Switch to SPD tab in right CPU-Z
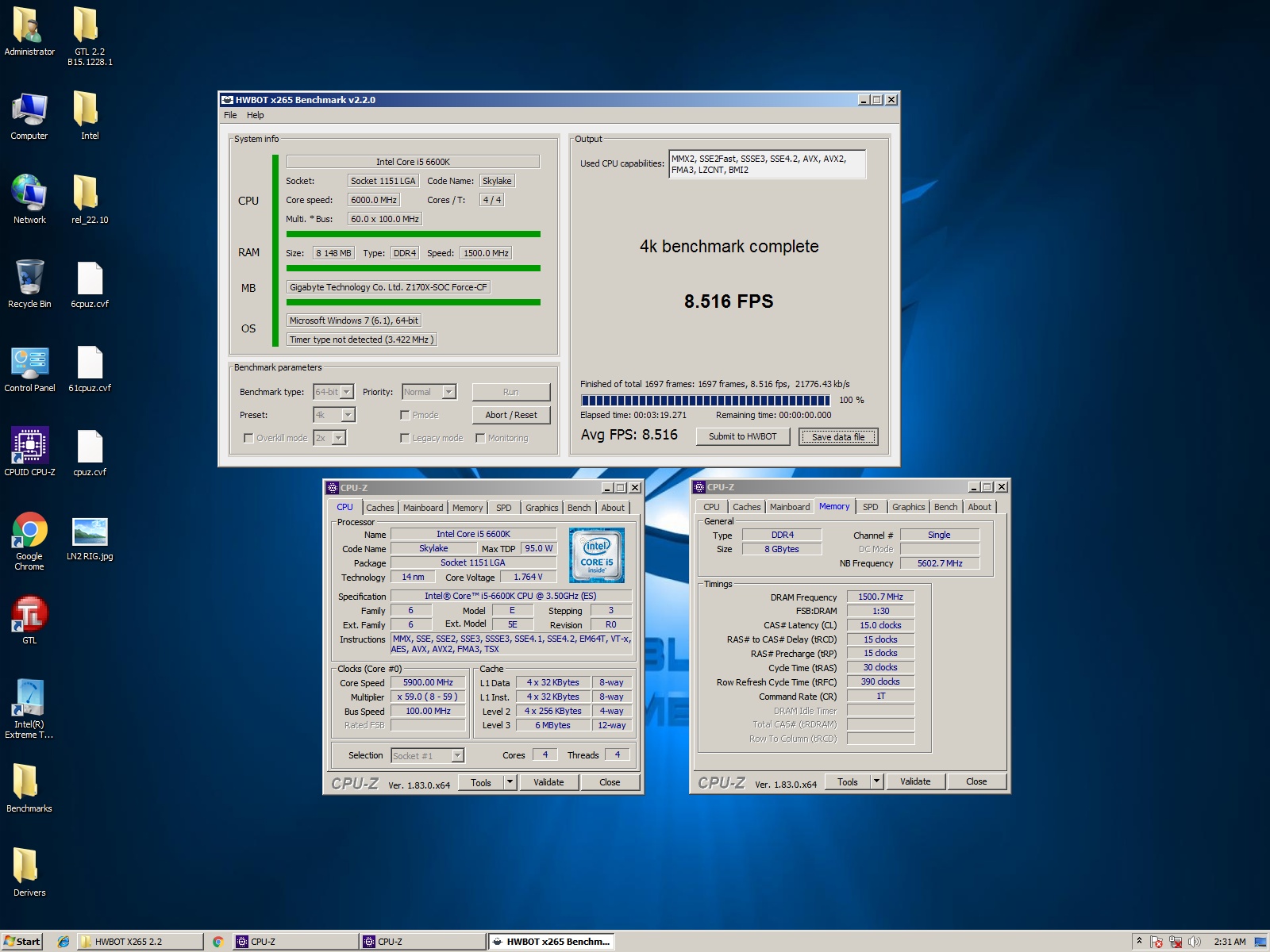Viewport: 1270px width, 952px height. coord(871,507)
